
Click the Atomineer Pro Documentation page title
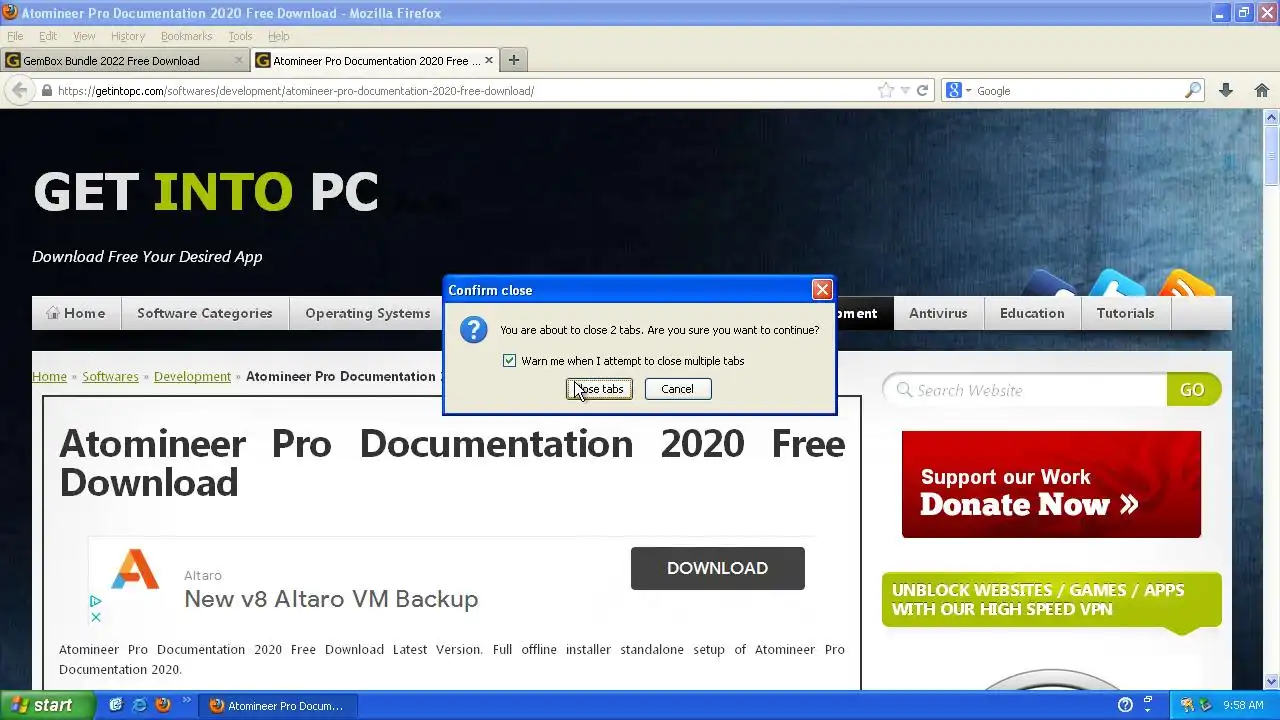(x=452, y=463)
